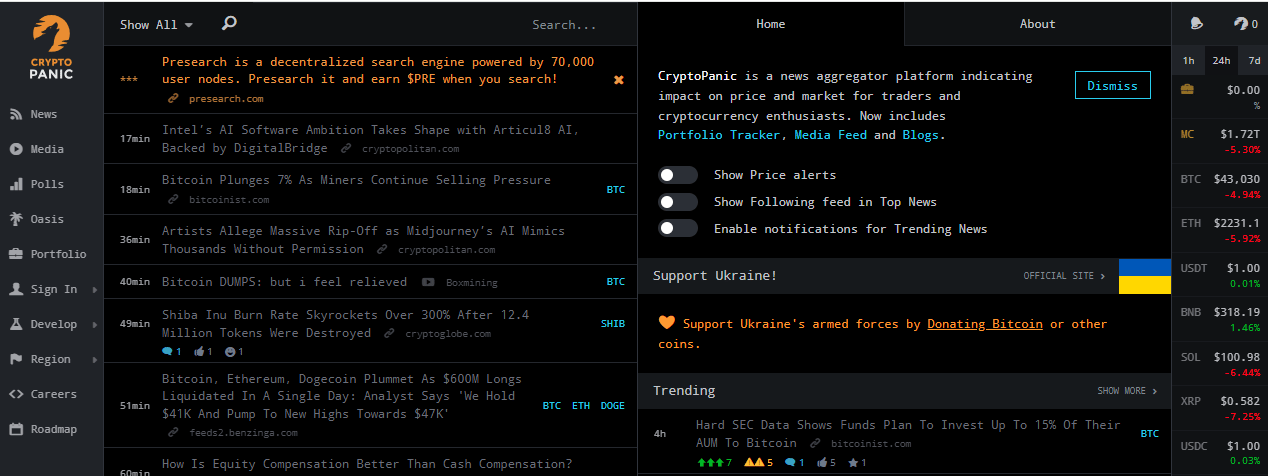Viewport: 1268px width, 476px height.
Task: Click the Search input field
Action: [564, 25]
